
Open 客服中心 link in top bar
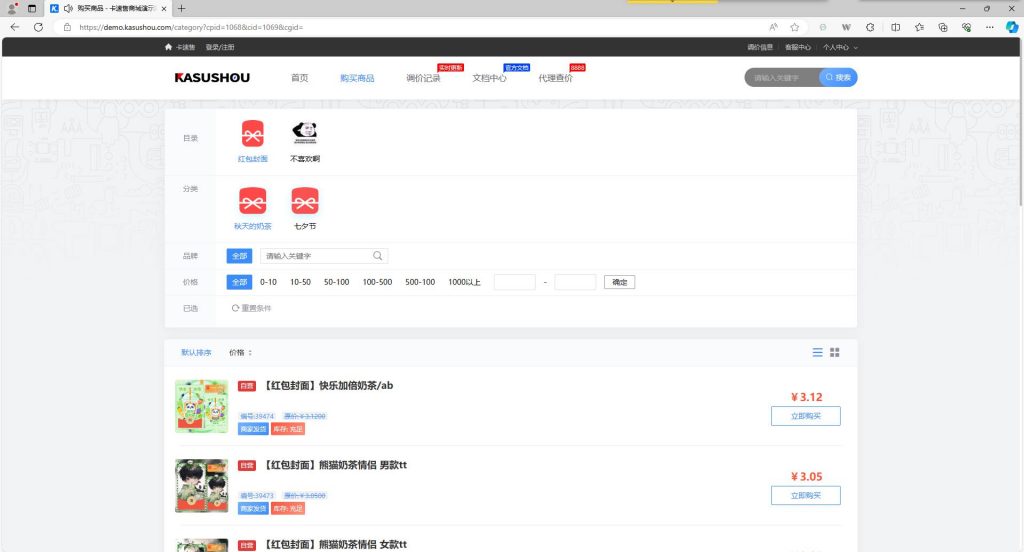(x=798, y=47)
